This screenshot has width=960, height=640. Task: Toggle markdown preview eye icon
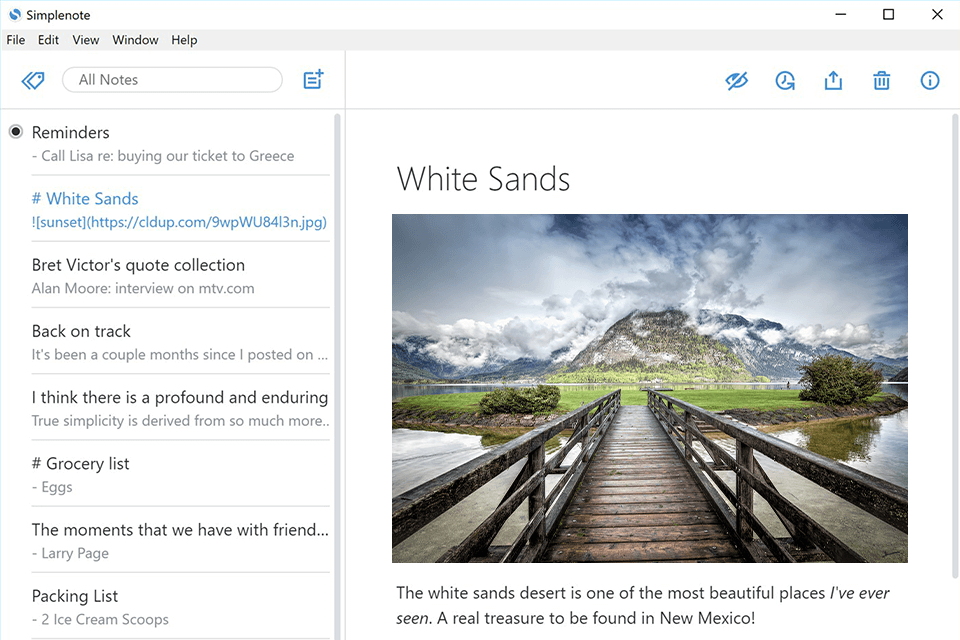[x=737, y=80]
